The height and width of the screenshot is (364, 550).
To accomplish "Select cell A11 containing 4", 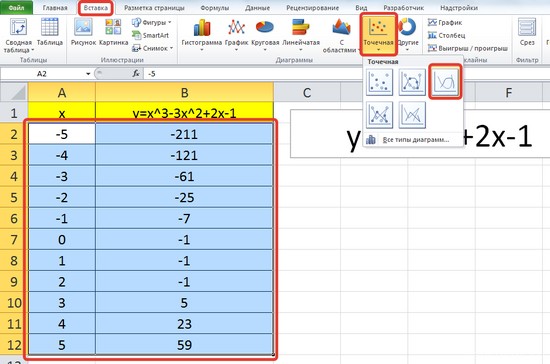I will point(62,323).
